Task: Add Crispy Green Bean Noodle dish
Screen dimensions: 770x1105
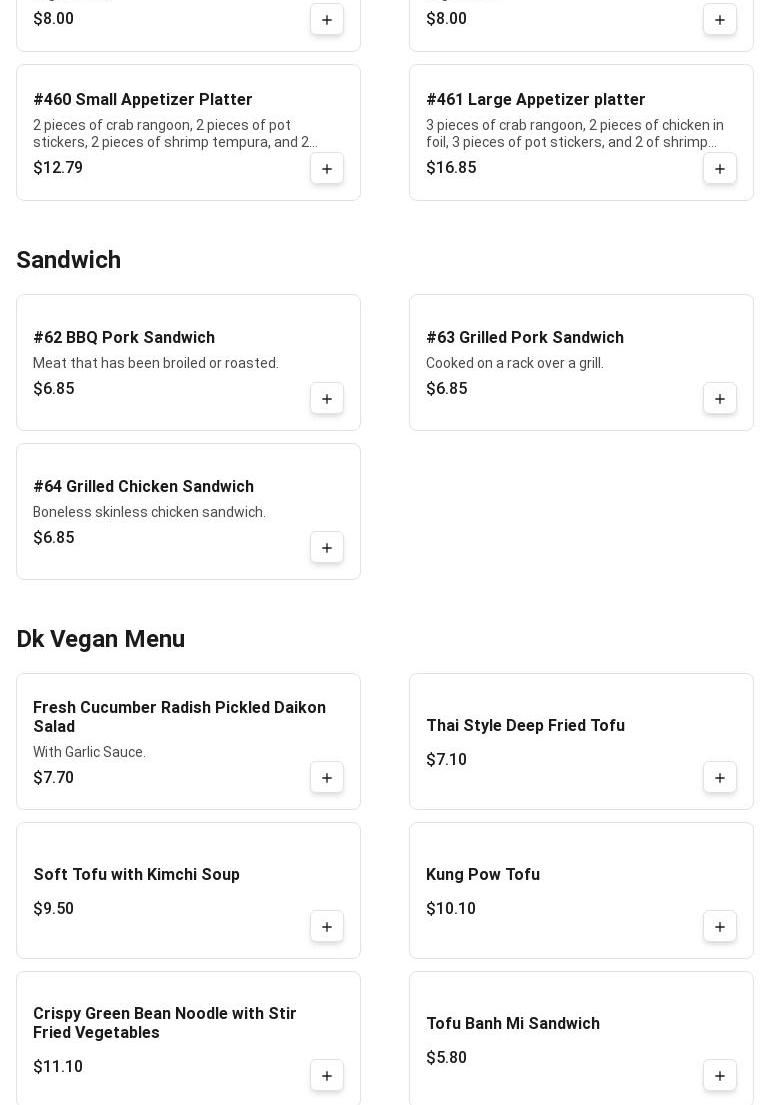Action: [327, 1075]
